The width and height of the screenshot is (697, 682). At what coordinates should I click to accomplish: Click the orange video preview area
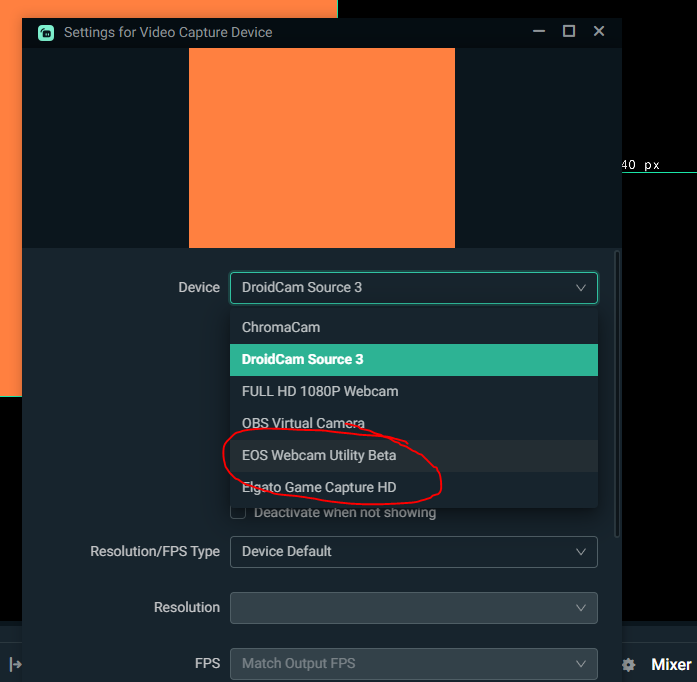321,147
